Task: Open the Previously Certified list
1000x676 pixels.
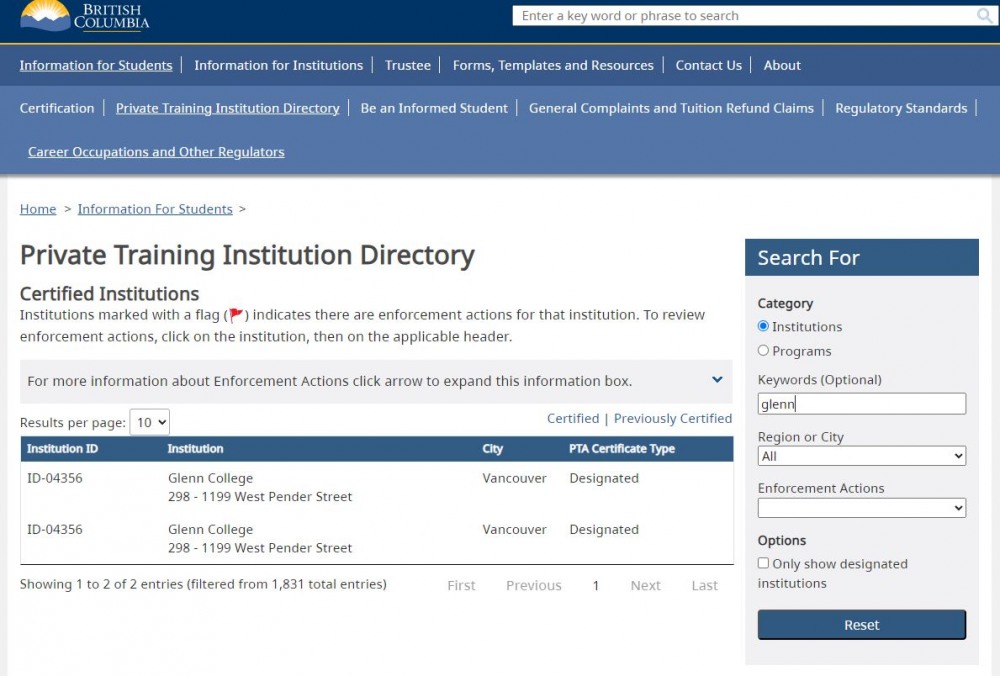Action: point(673,419)
